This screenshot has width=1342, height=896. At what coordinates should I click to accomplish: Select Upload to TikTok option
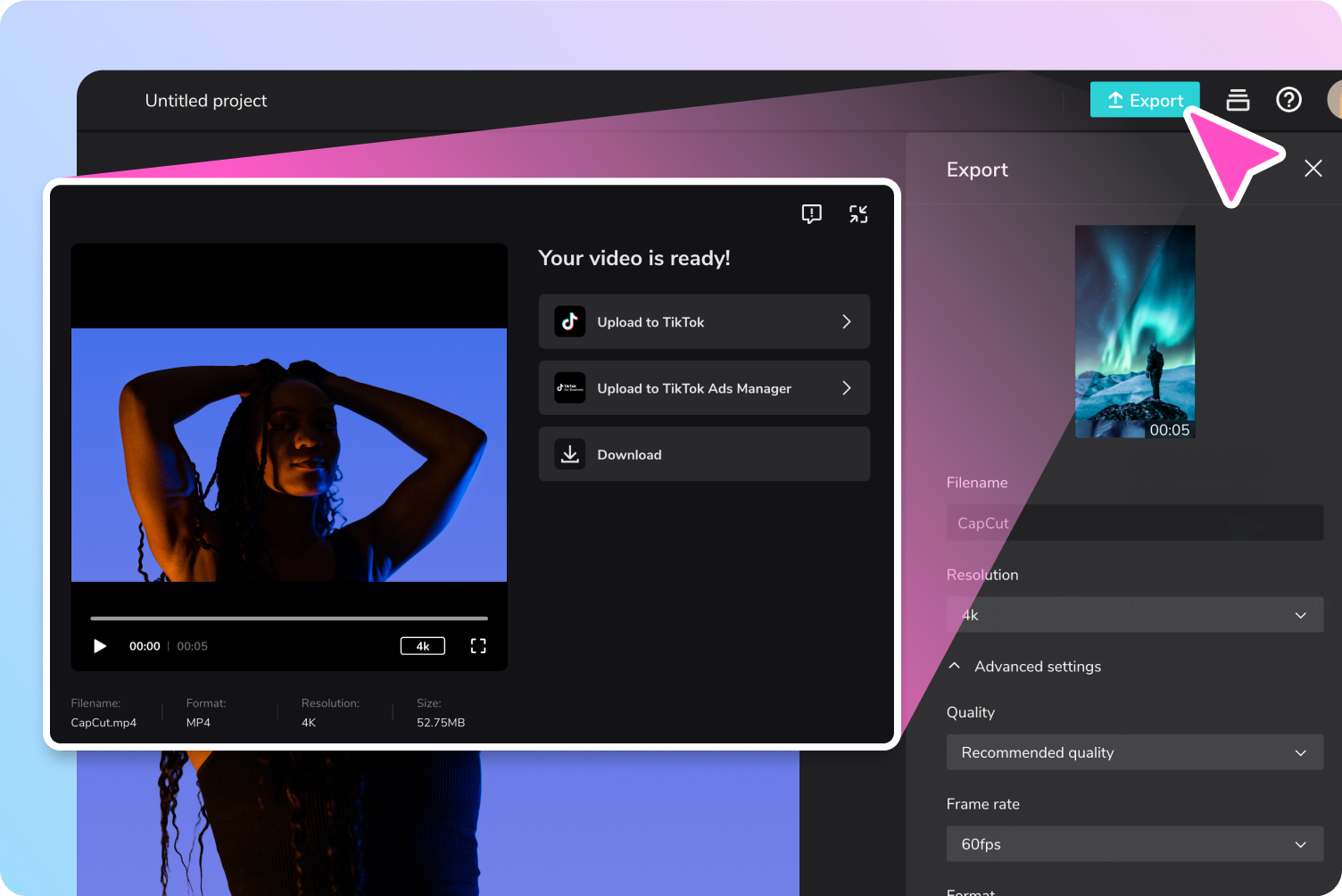[x=704, y=321]
